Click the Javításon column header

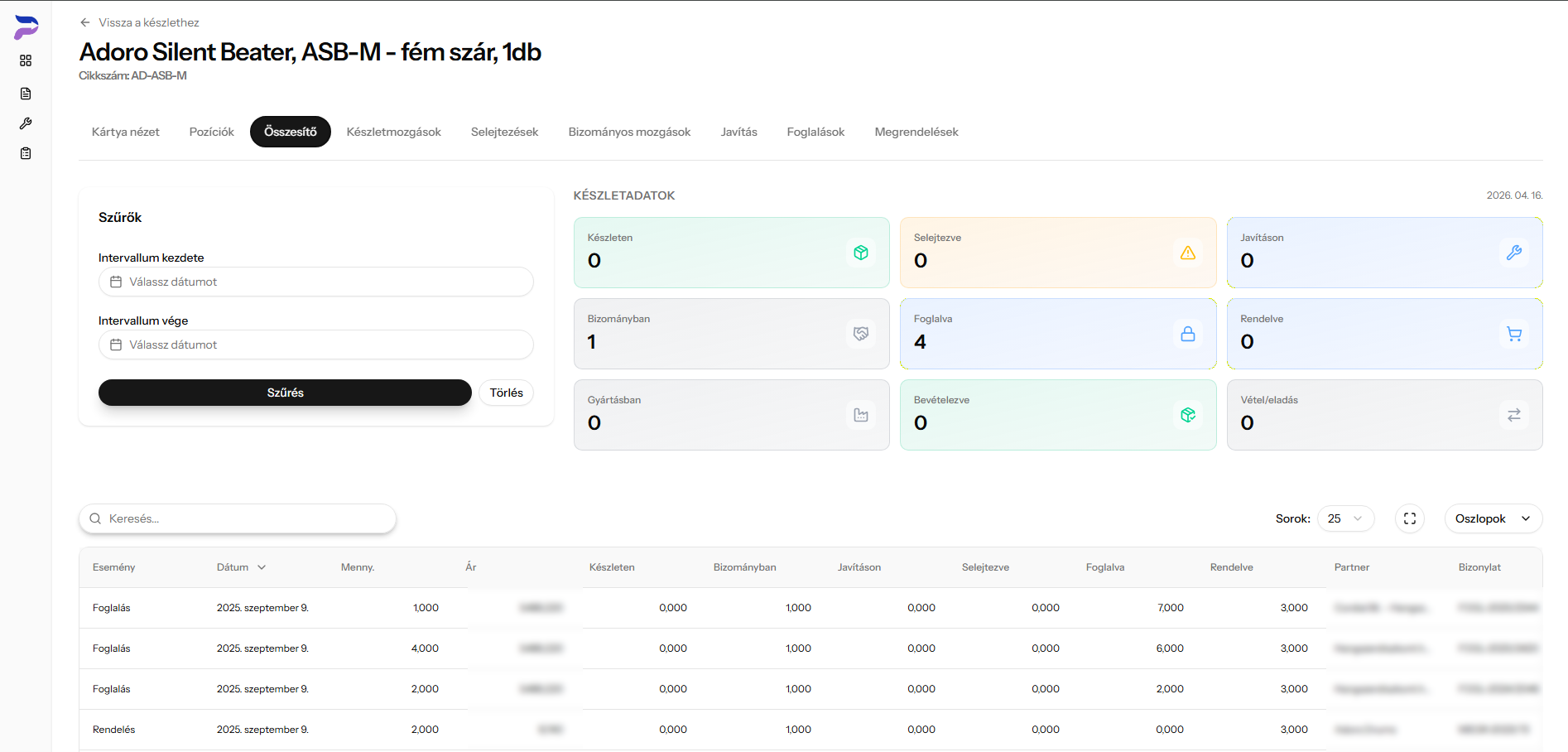click(859, 567)
